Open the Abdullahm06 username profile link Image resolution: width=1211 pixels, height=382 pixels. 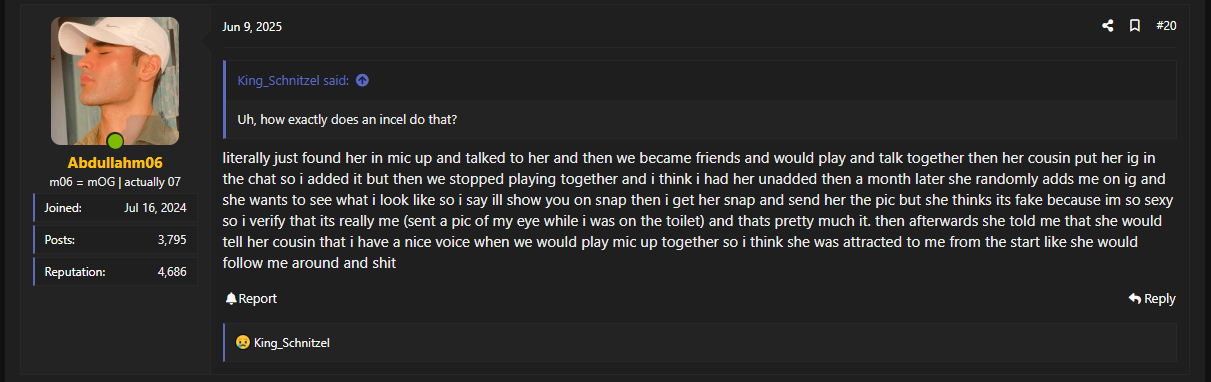coord(115,162)
